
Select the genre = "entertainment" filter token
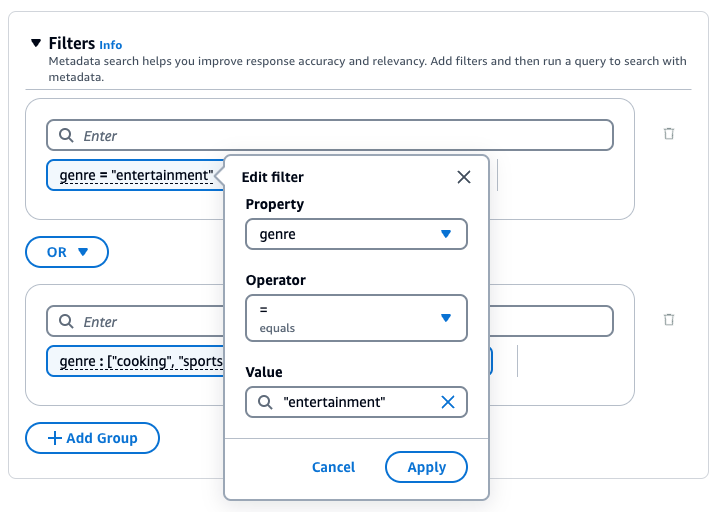tap(135, 176)
